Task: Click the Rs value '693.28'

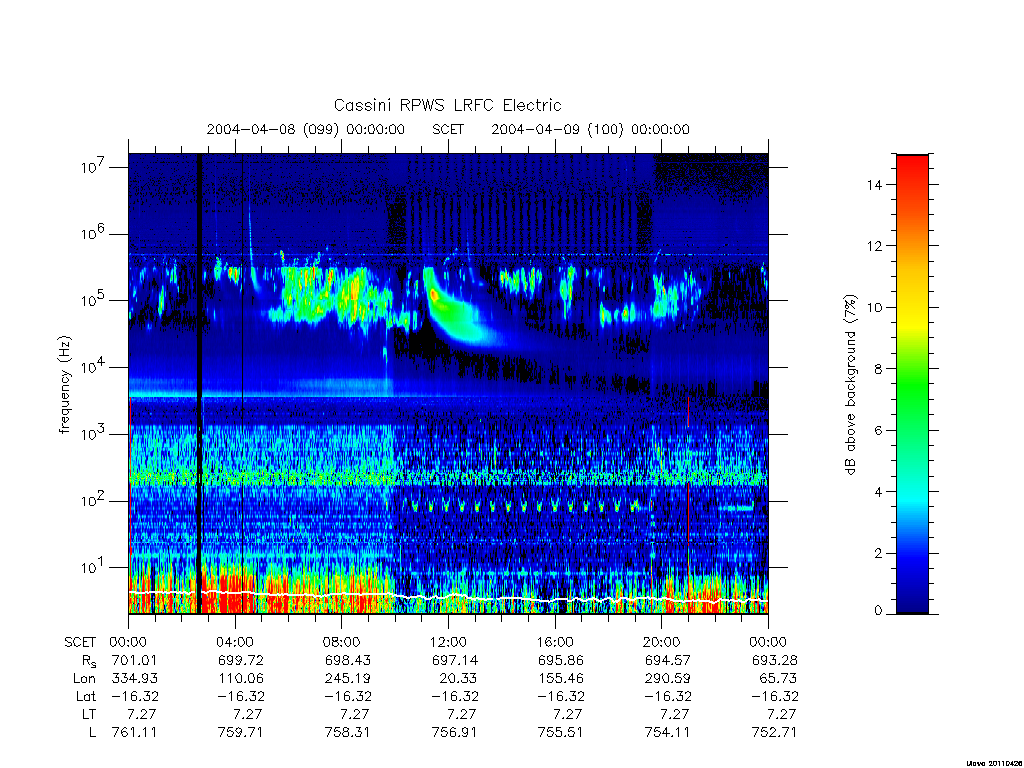Action: tap(775, 660)
